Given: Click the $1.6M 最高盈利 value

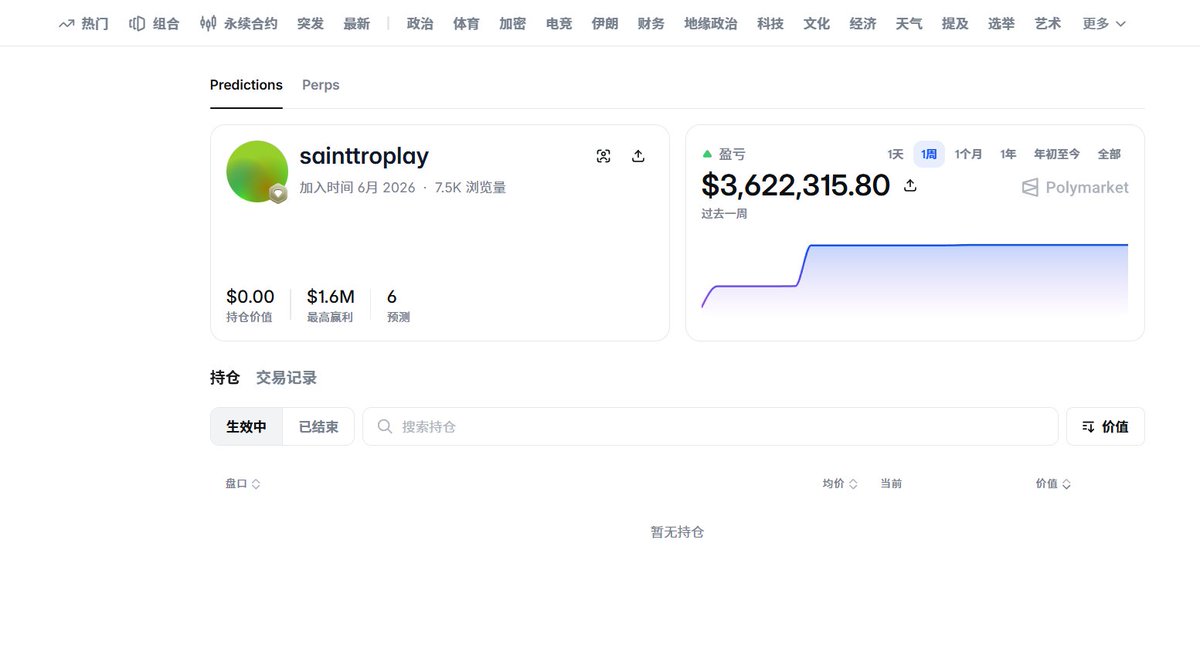Looking at the screenshot, I should click(x=330, y=297).
